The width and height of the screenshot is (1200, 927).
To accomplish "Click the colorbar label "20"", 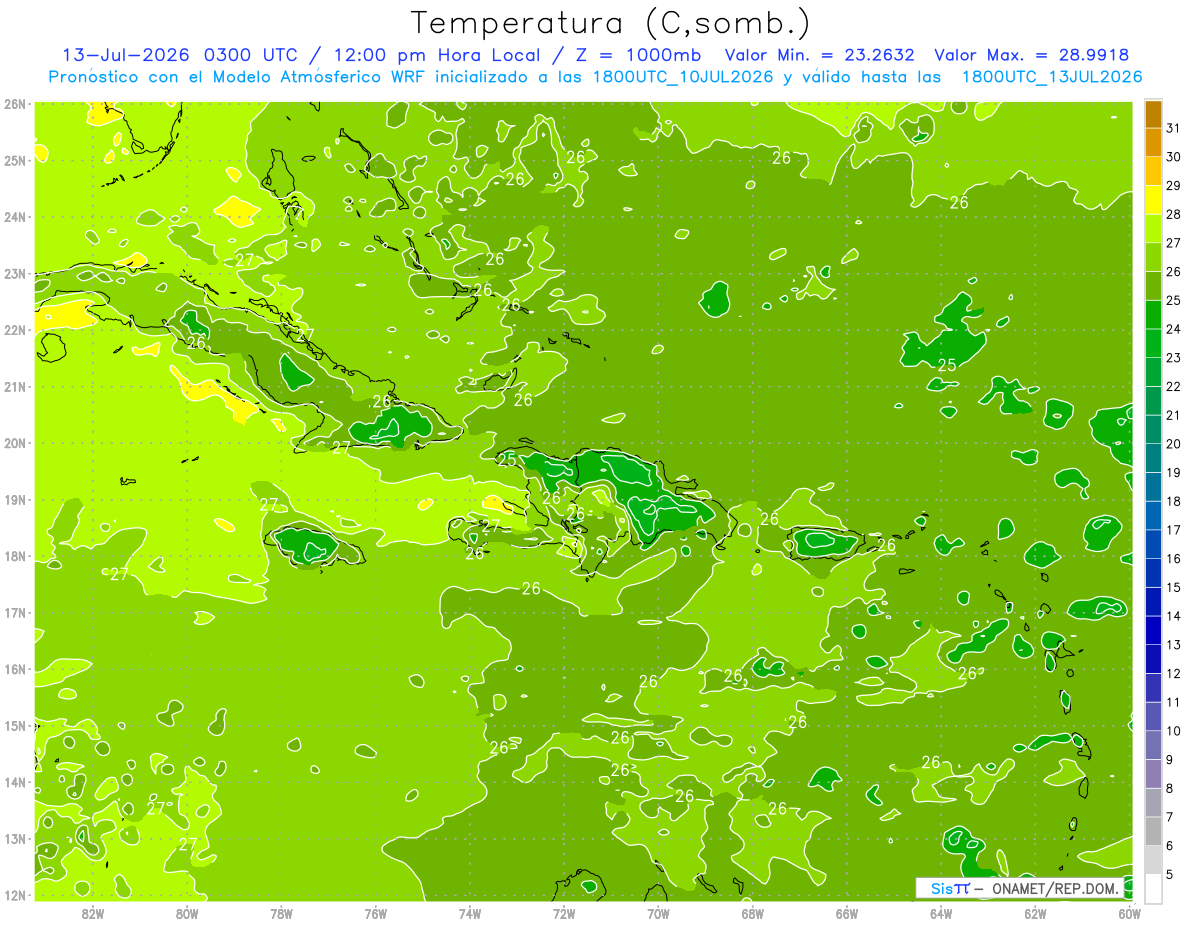I will (1174, 444).
